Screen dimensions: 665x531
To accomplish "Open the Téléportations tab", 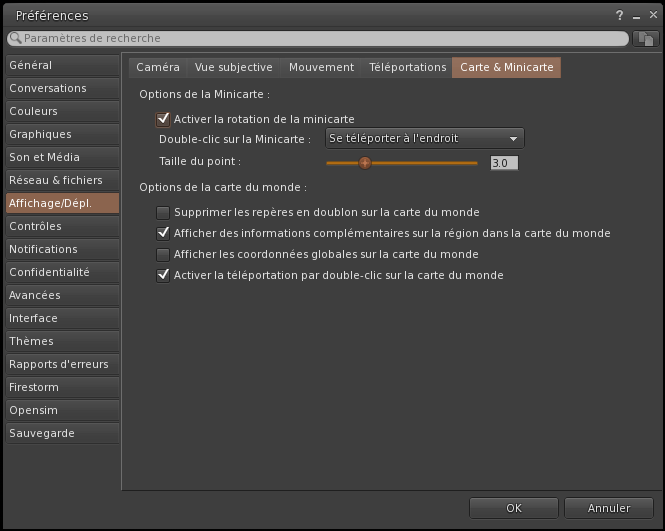I will [x=407, y=67].
